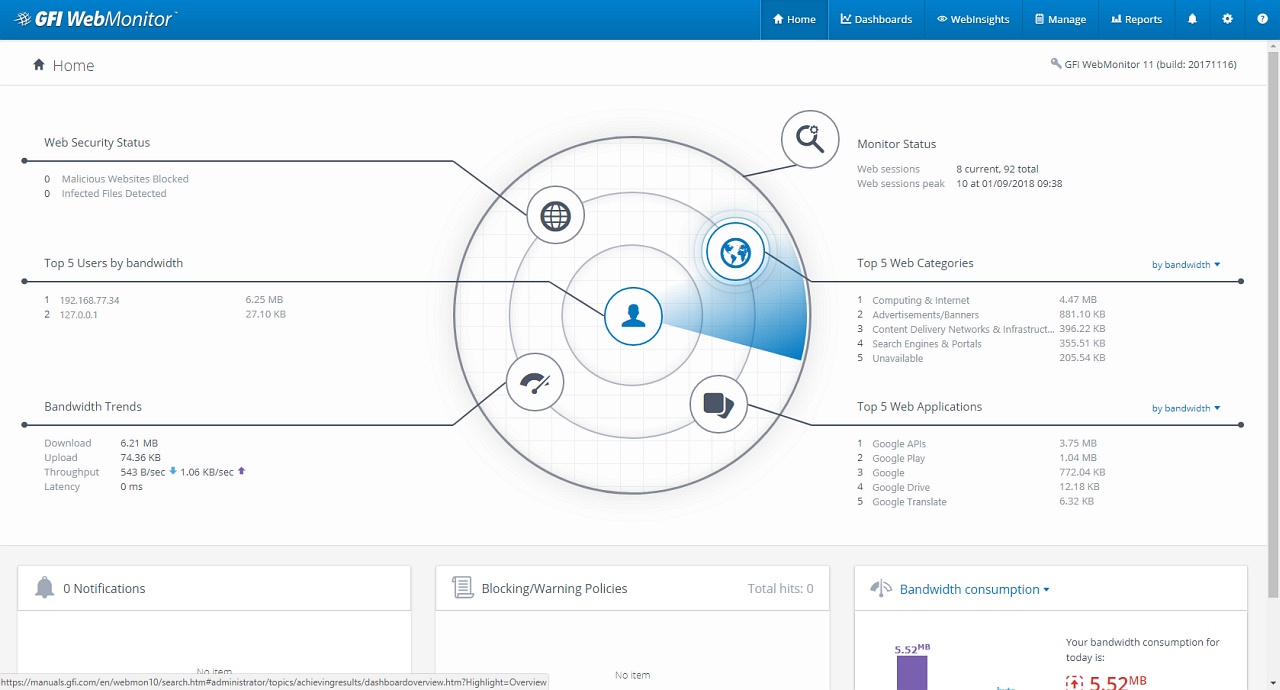1280x690 pixels.
Task: Click the 0 Notifications panel title
Action: pyautogui.click(x=104, y=588)
